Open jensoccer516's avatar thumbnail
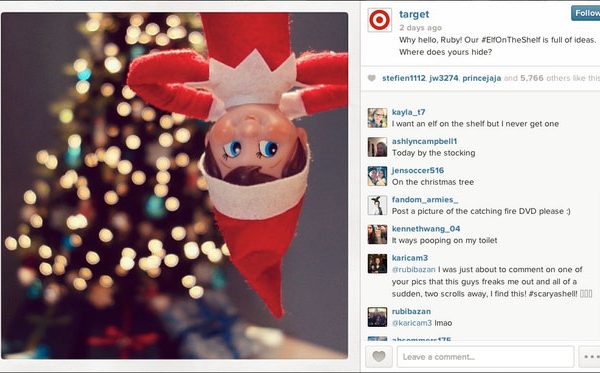This screenshot has width=600, height=373. click(x=377, y=176)
